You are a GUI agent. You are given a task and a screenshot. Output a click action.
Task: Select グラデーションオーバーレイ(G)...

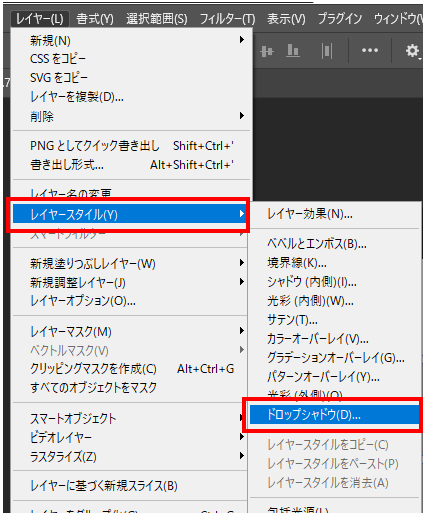[334, 358]
